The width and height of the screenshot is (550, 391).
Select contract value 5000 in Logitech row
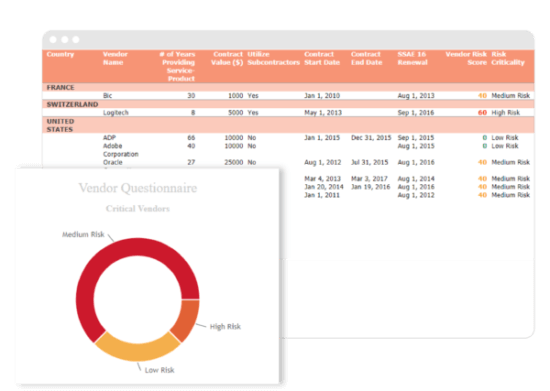click(x=235, y=113)
